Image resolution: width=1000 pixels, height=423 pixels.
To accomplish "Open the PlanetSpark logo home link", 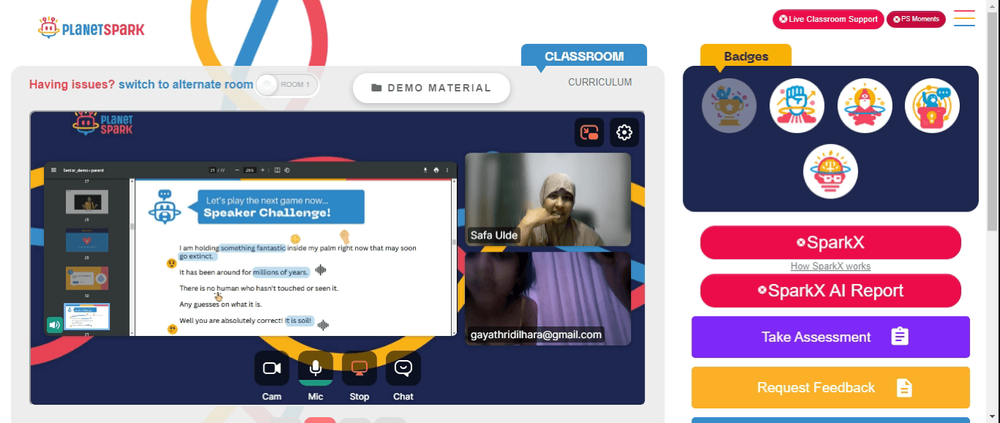I will pos(91,27).
